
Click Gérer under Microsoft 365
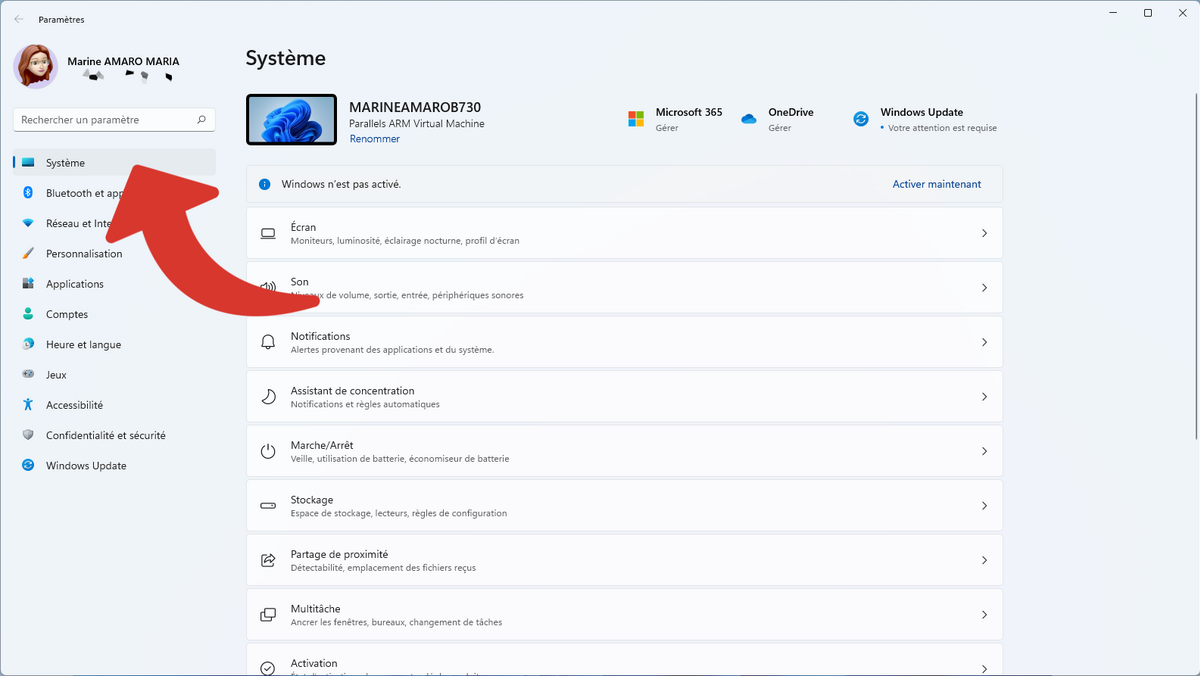pos(667,128)
